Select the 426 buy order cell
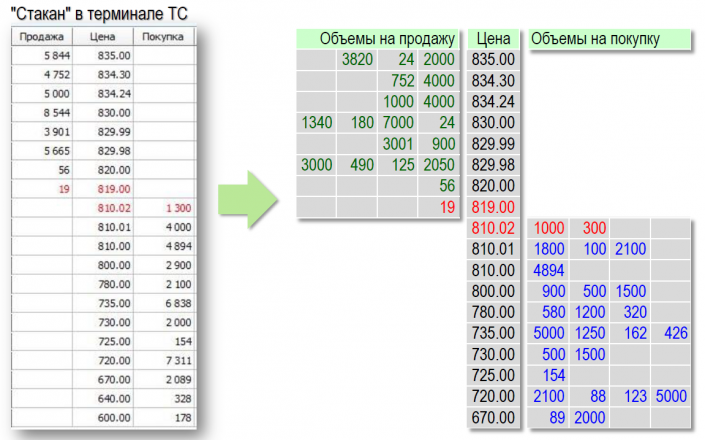 click(x=672, y=332)
